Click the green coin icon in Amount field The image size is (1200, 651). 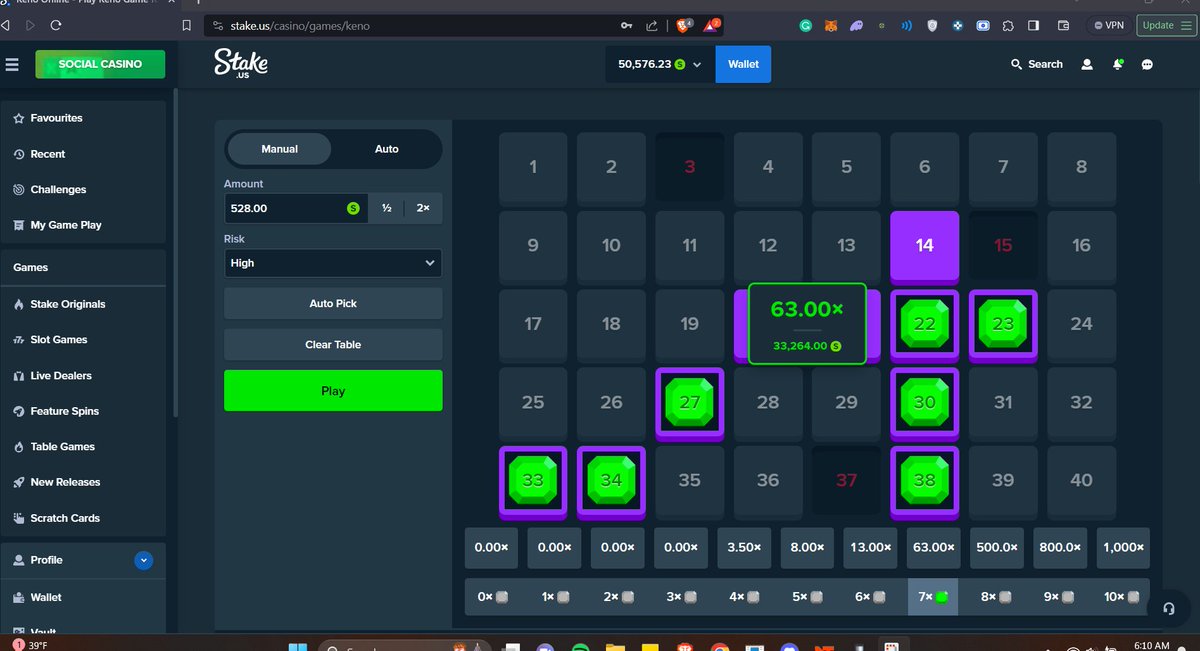coord(353,208)
